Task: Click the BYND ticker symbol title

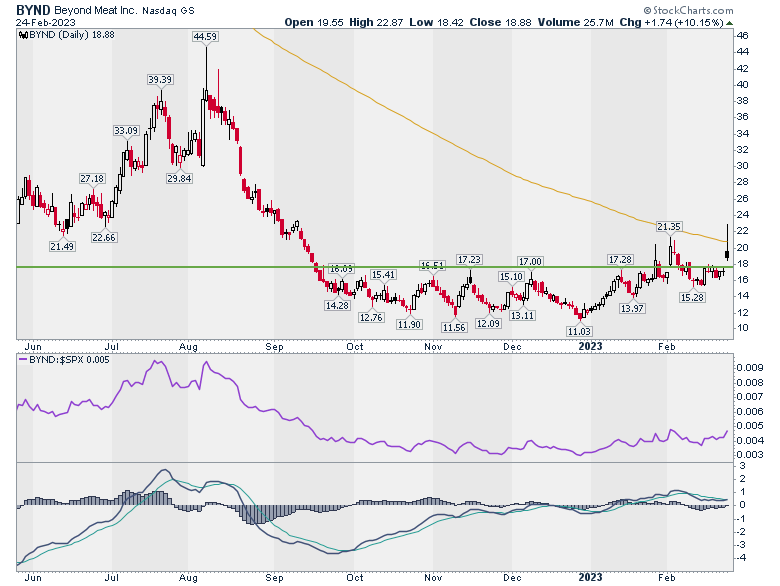Action: coord(33,9)
